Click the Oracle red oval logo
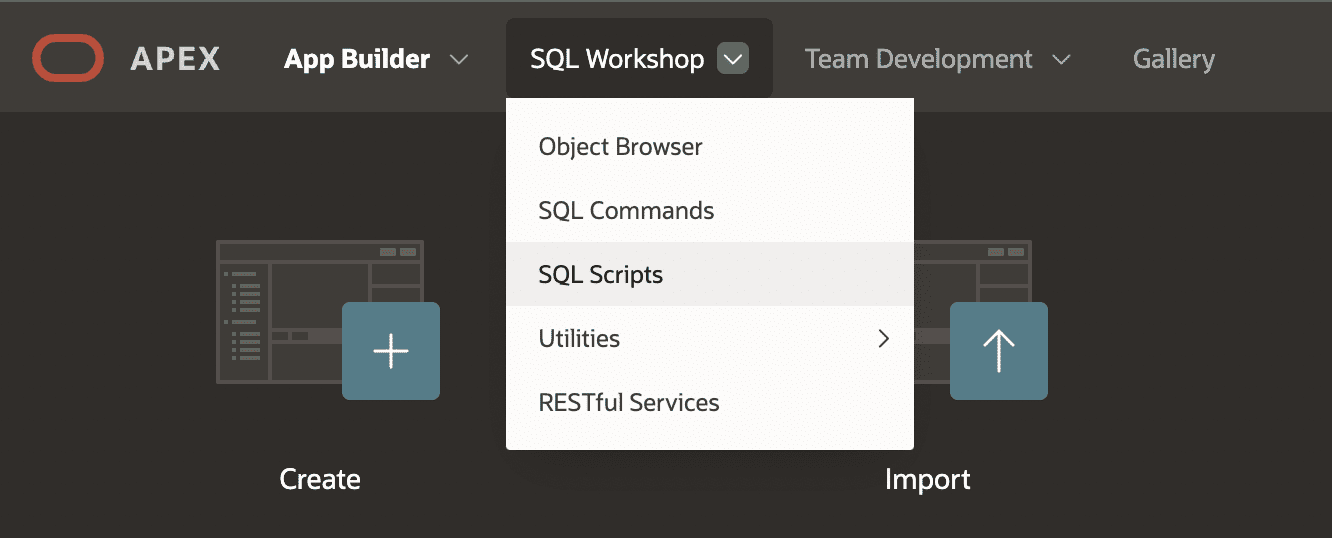Screen dimensions: 1332x538 pyautogui.click(x=68, y=58)
